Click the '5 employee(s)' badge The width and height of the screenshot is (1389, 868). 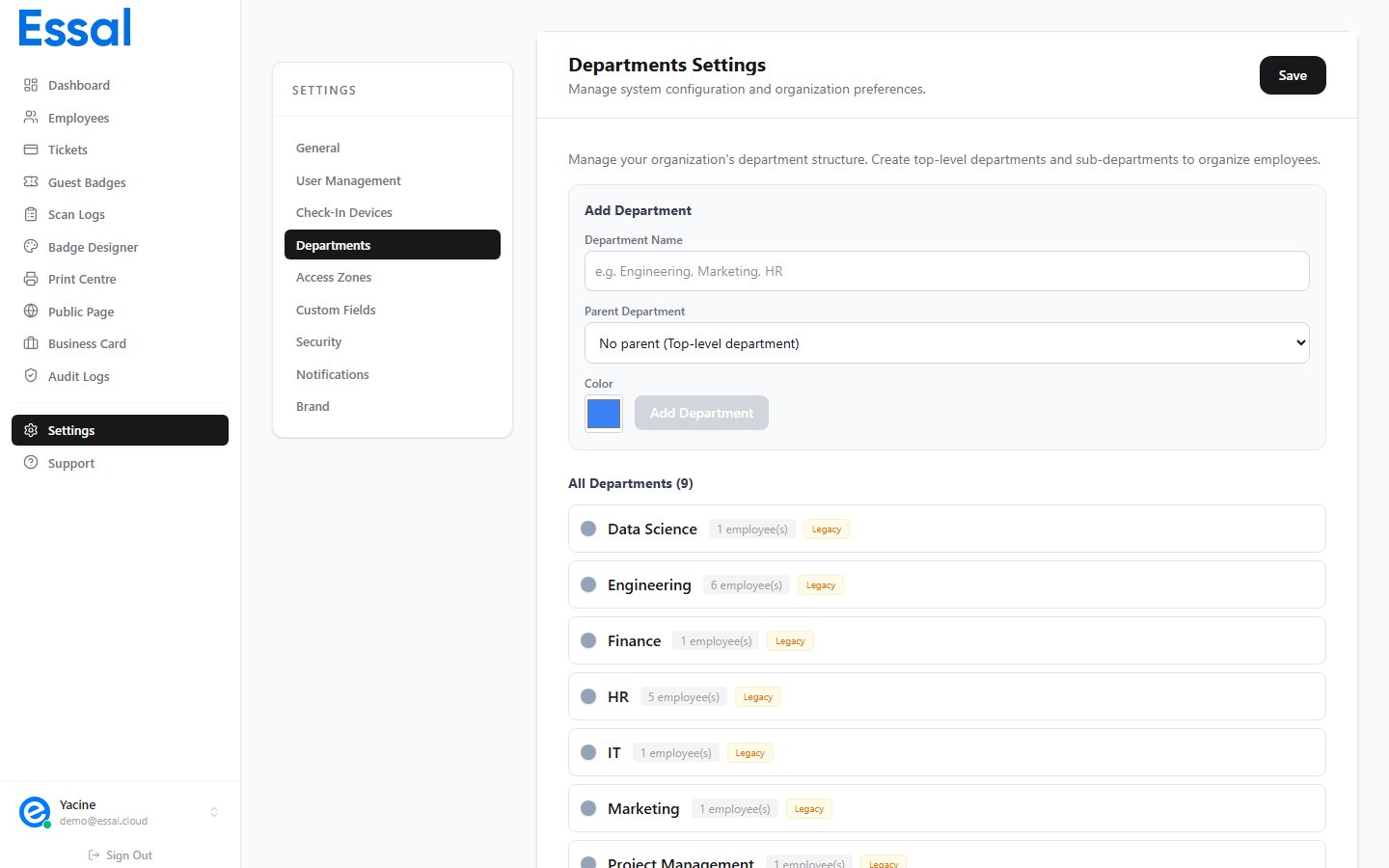(684, 696)
